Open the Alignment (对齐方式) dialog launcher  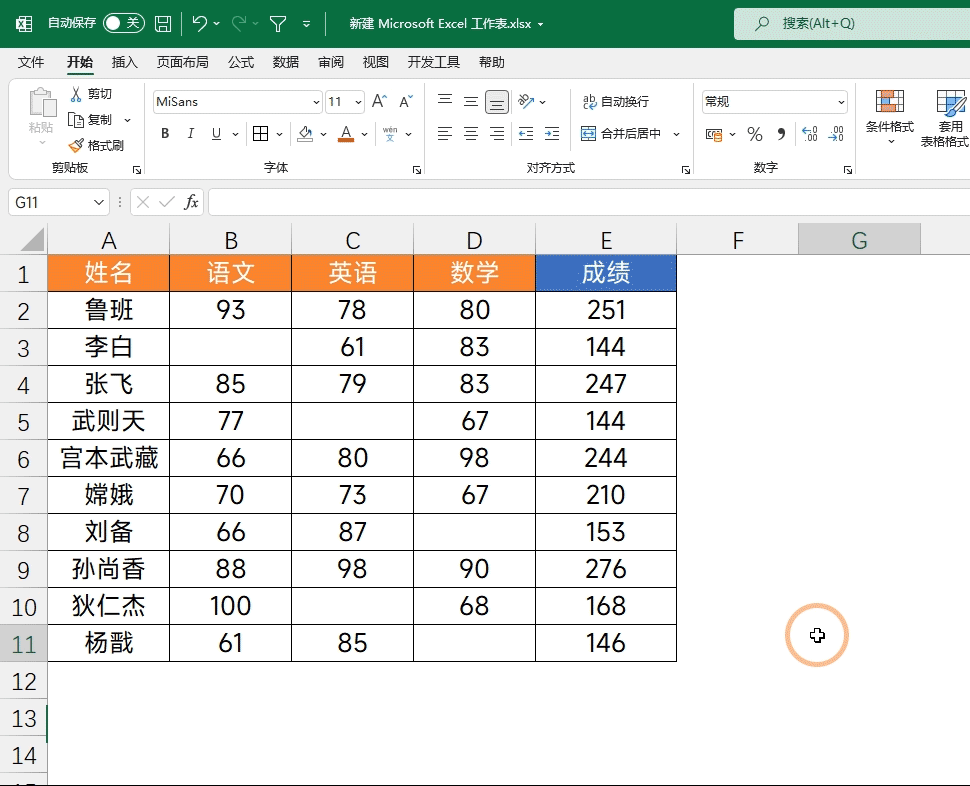pyautogui.click(x=685, y=170)
